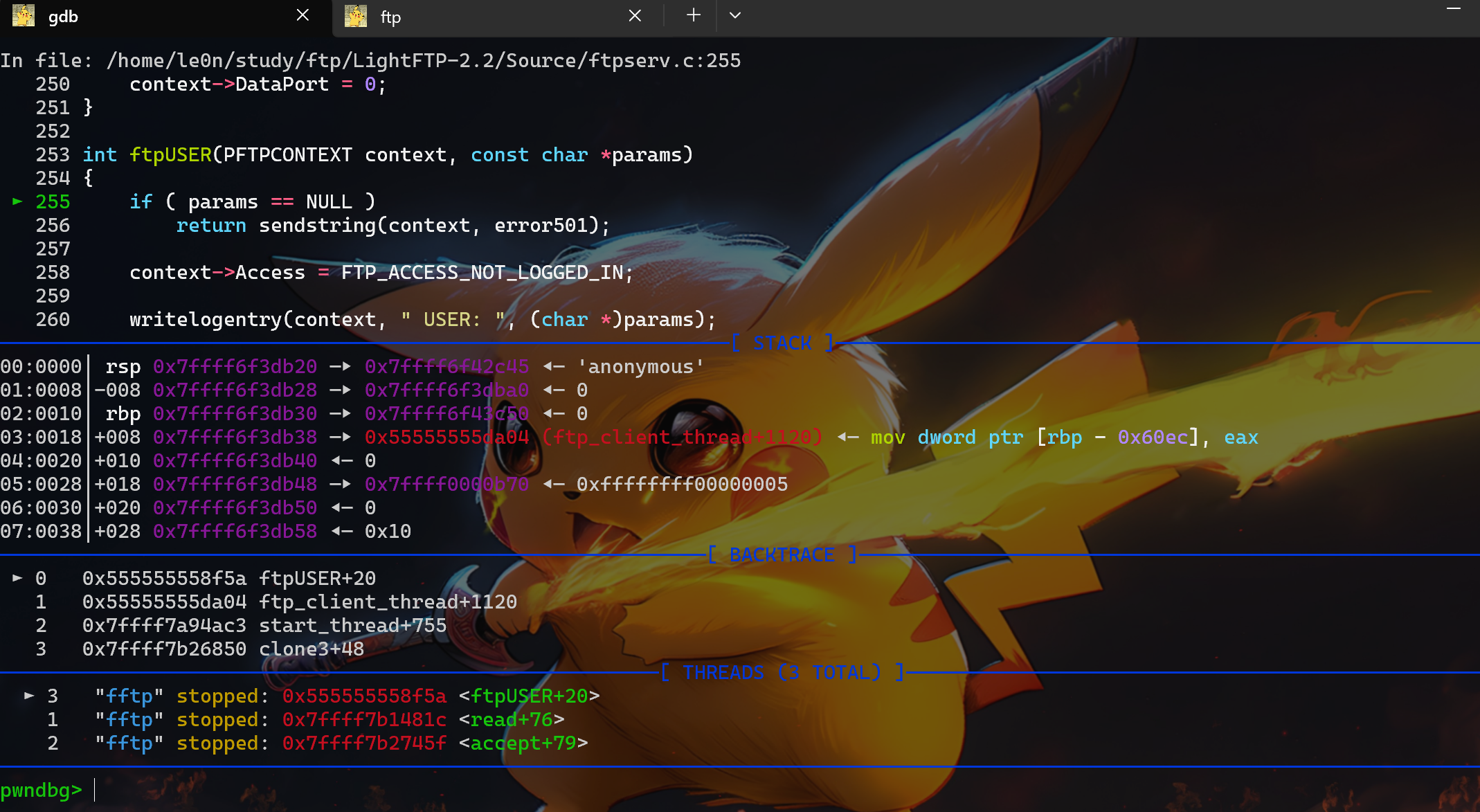Click the BACKTRACE section header
Image resolution: width=1480 pixels, height=812 pixels.
(782, 555)
